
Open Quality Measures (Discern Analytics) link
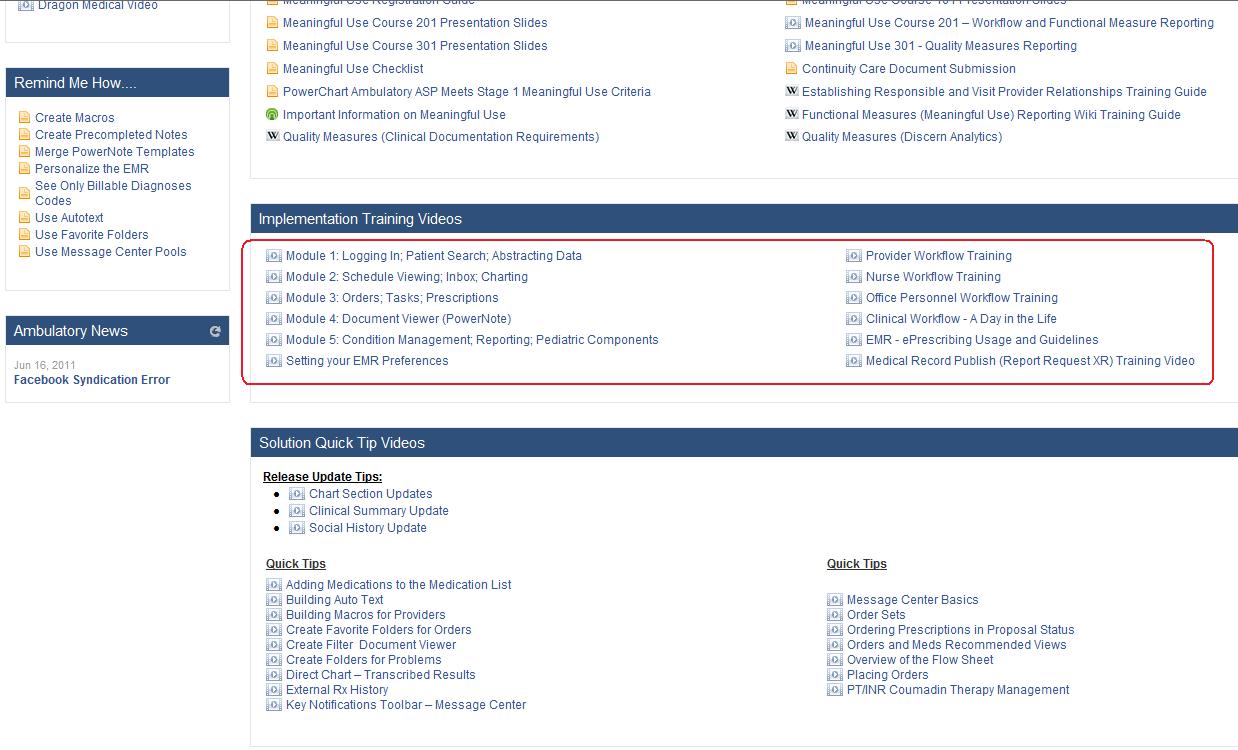coord(902,137)
